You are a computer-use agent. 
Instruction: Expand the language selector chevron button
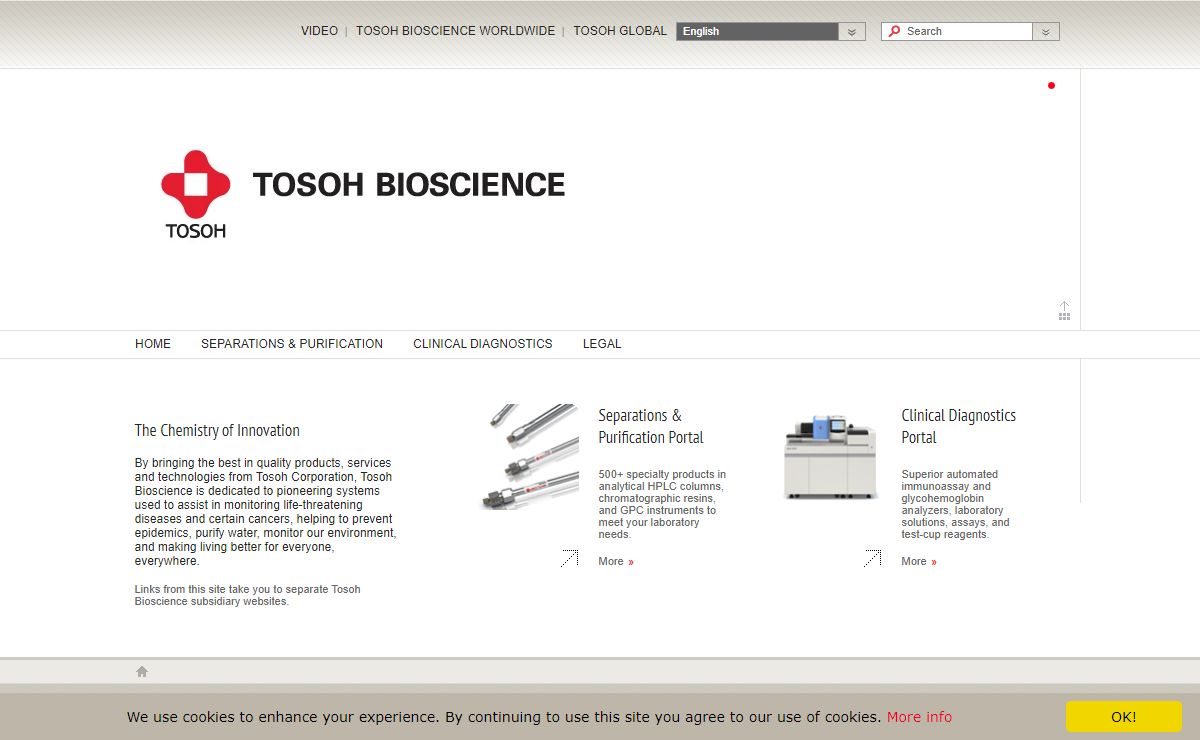852,32
